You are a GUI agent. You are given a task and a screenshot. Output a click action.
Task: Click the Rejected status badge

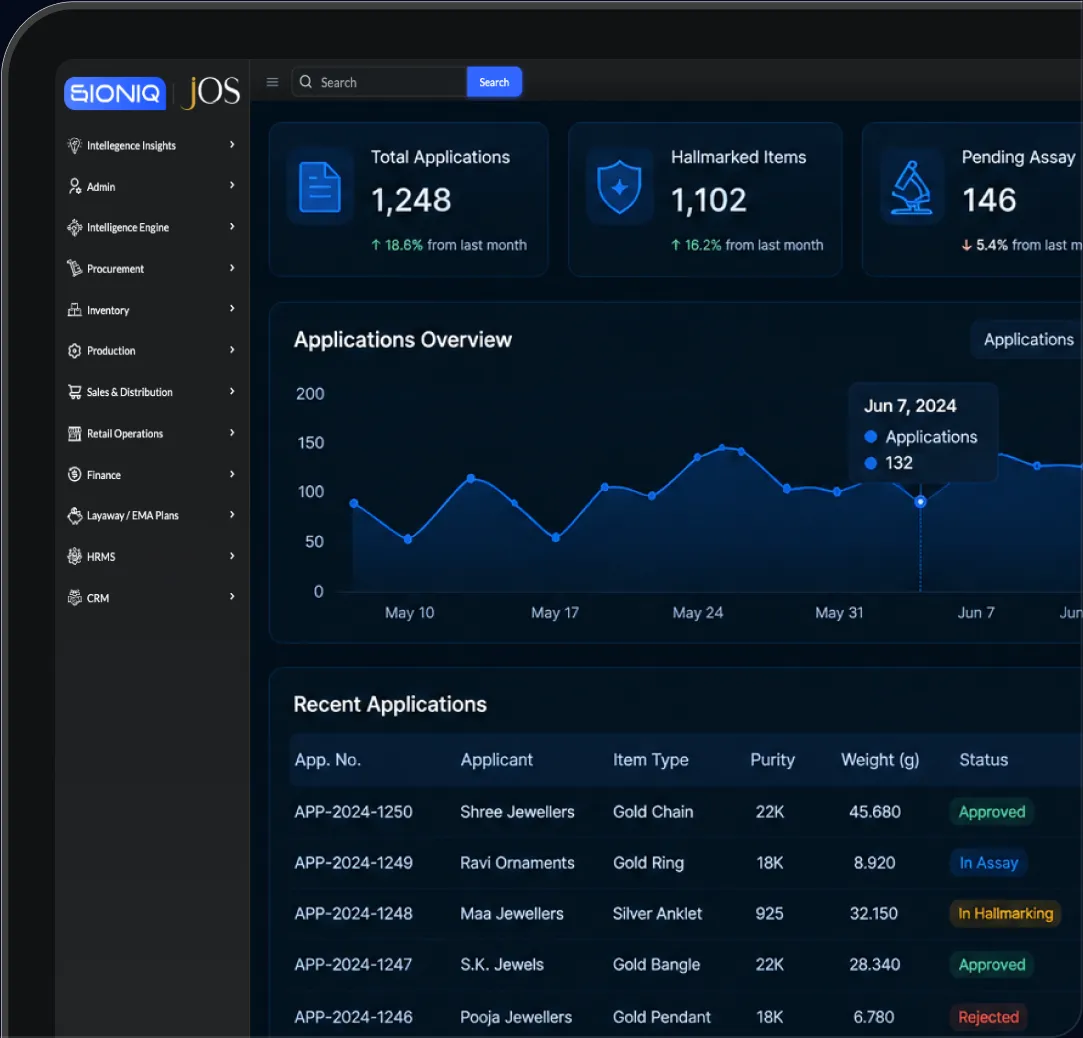pos(988,1017)
